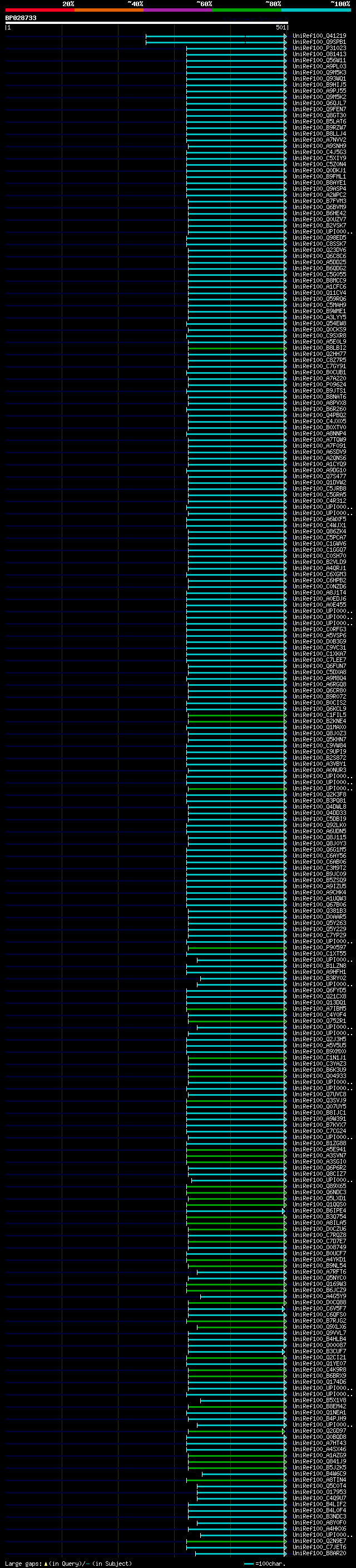
Task: Select label UniRef100_A8PVX8
Action: coord(319,403)
